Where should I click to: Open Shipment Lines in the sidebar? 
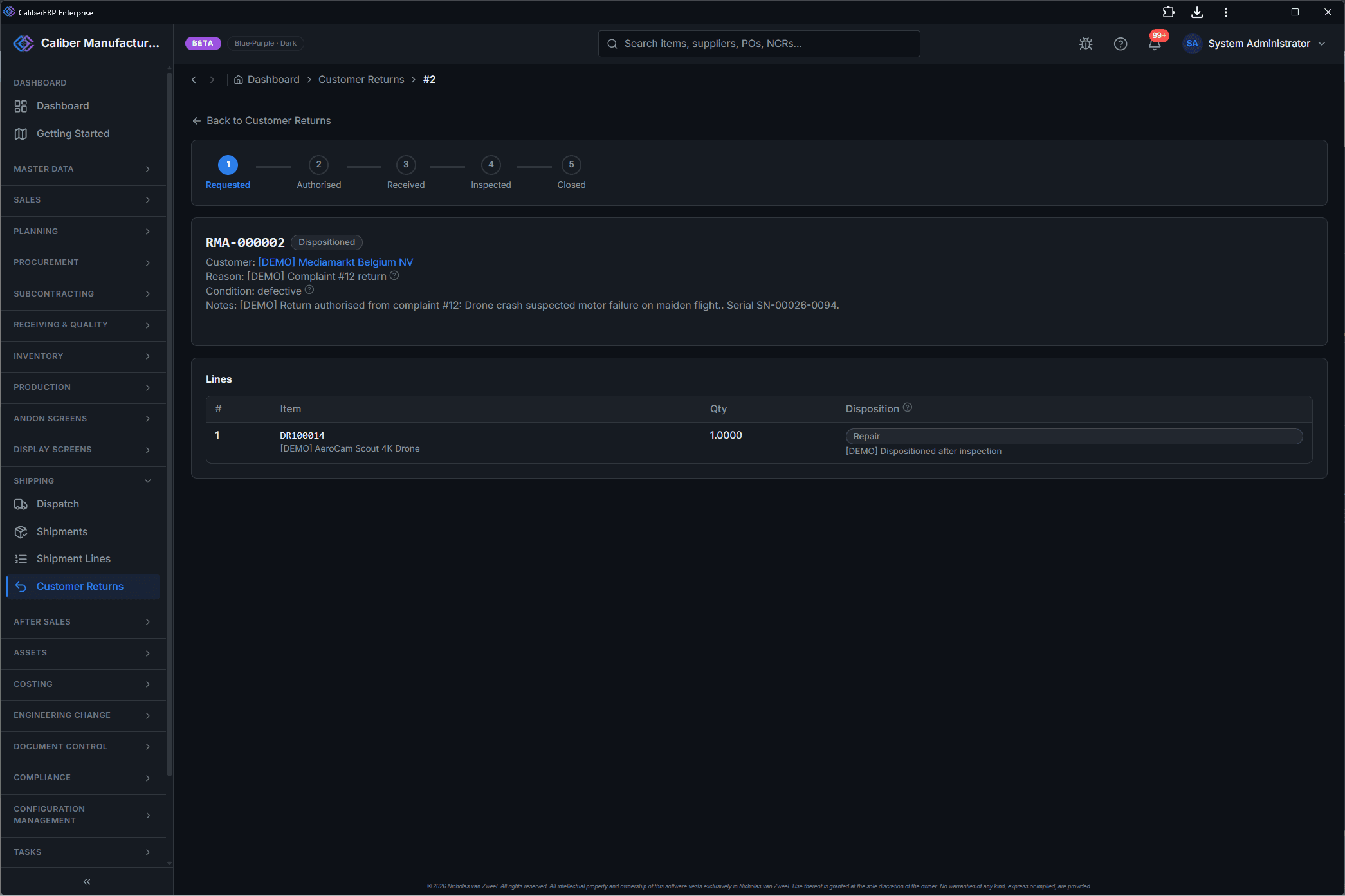(x=83, y=559)
